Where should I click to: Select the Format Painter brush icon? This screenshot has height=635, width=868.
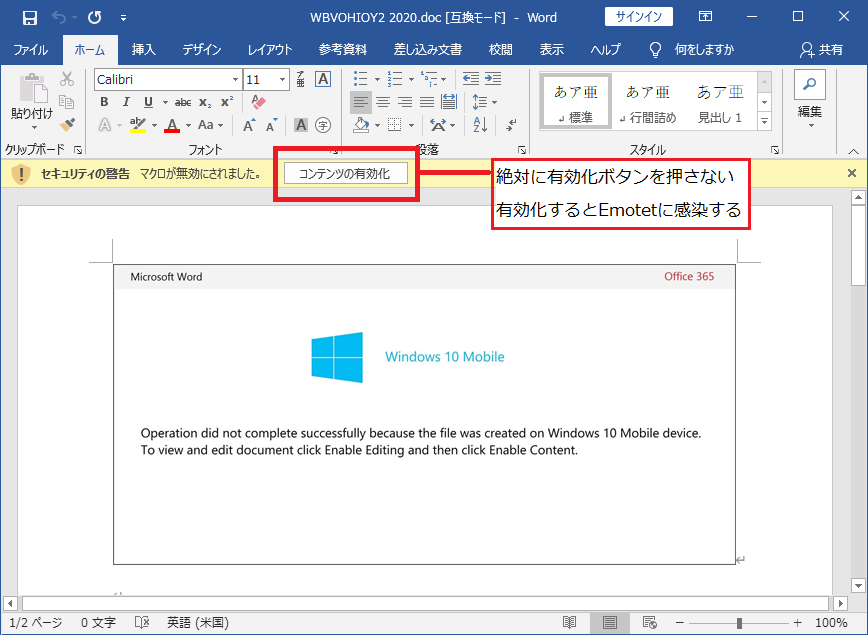[x=67, y=125]
